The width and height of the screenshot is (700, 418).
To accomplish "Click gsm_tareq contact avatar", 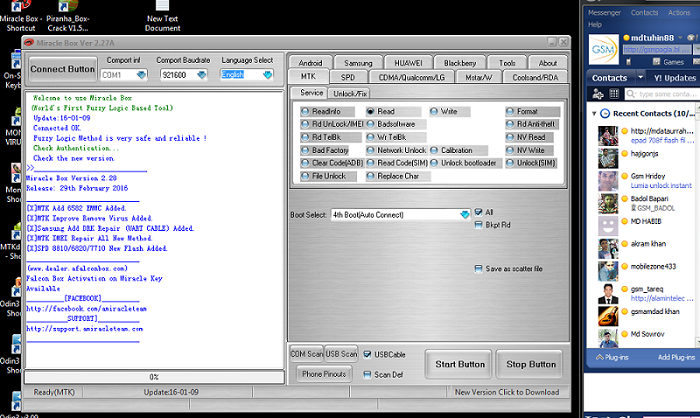I will click(608, 294).
